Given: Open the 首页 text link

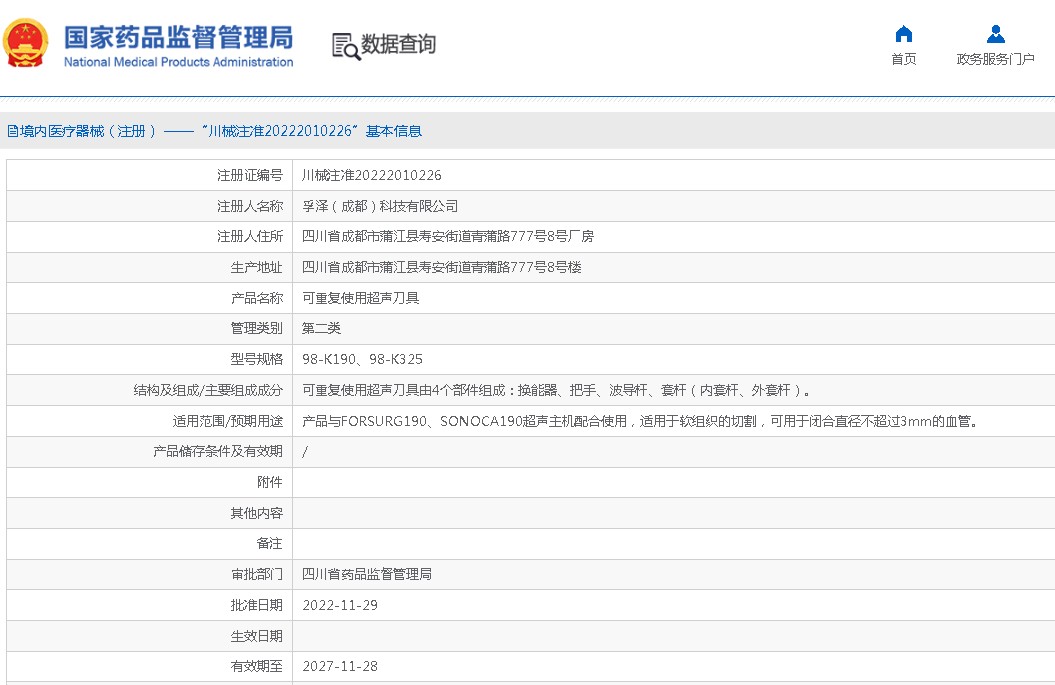Looking at the screenshot, I should click(x=903, y=59).
